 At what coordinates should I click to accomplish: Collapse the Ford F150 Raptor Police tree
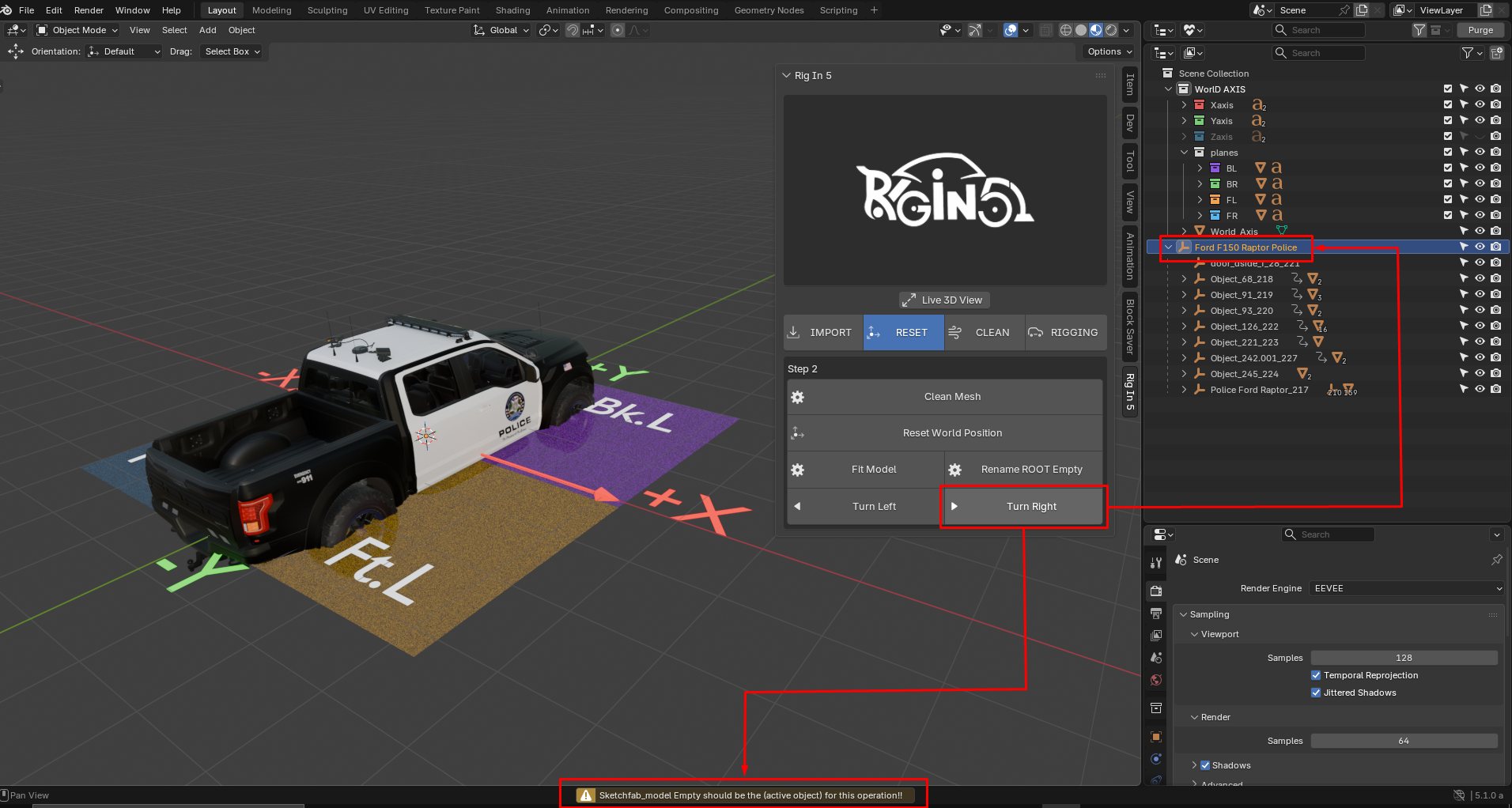(1169, 247)
